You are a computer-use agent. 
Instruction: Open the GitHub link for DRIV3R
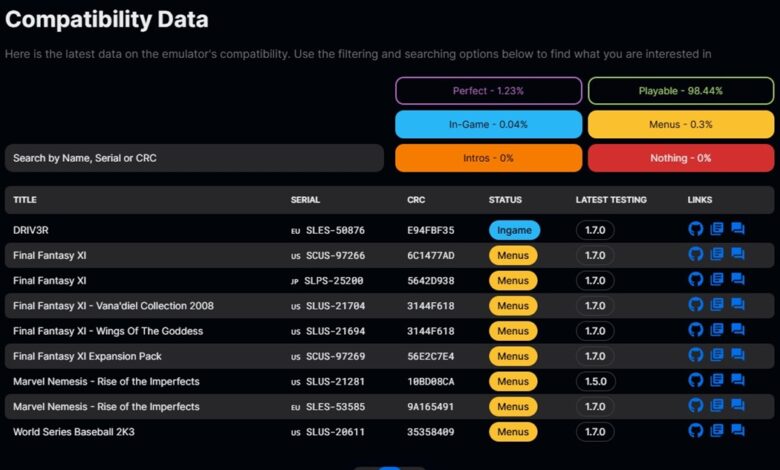click(x=696, y=229)
